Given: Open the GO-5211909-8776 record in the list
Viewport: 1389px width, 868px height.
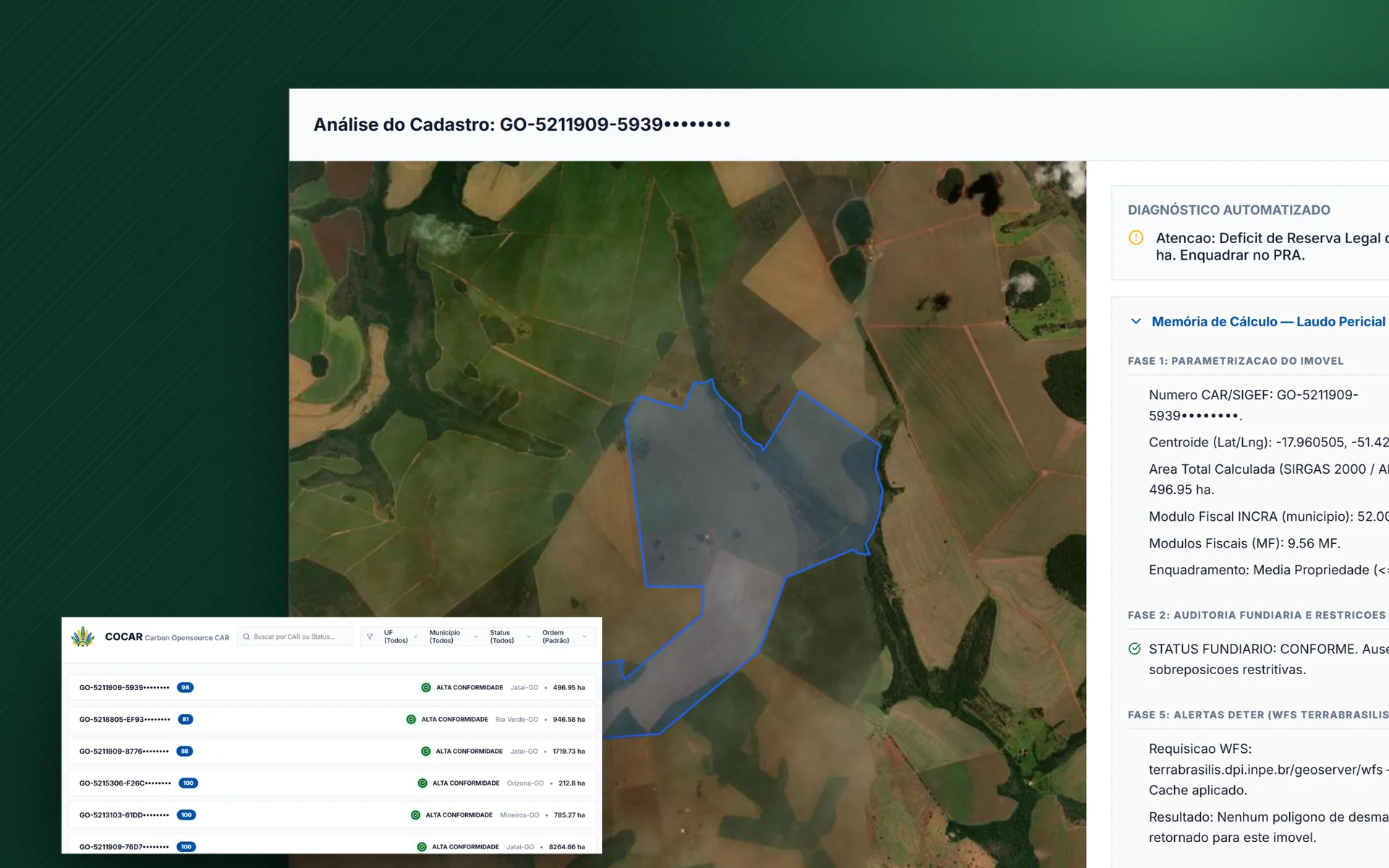Looking at the screenshot, I should click(332, 751).
